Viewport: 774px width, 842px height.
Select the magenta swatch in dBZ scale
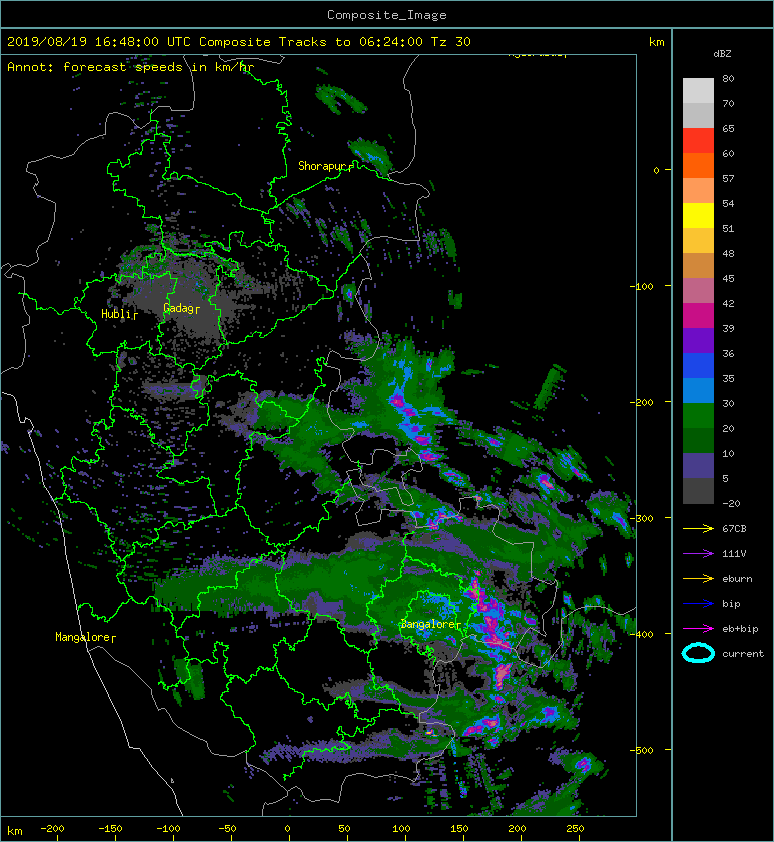698,316
